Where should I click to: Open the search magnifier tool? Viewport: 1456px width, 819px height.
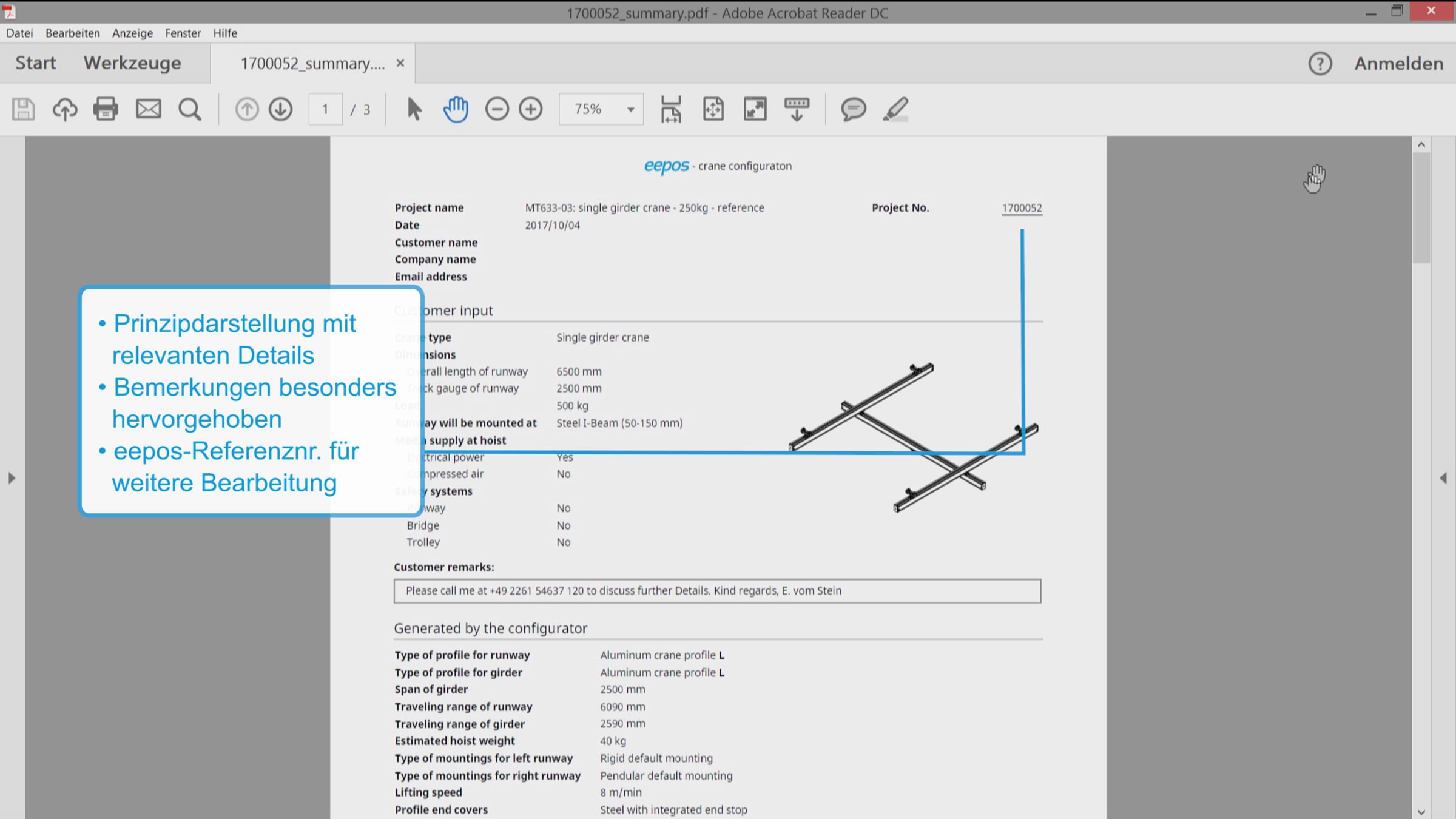(x=189, y=109)
